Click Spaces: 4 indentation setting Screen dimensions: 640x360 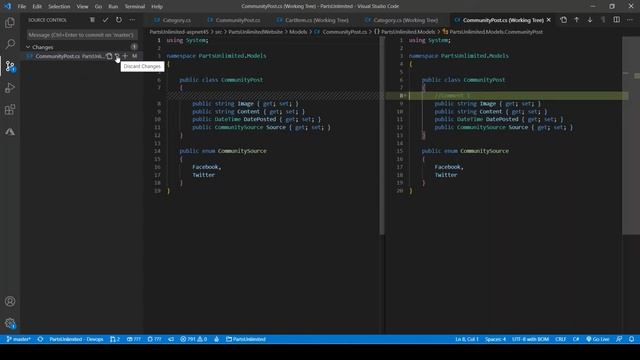[x=495, y=339]
